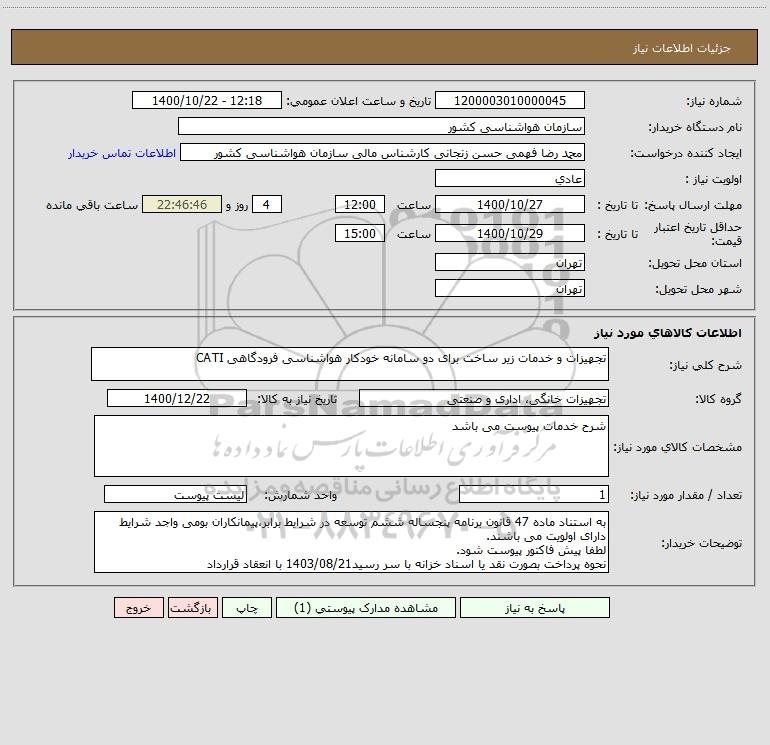This screenshot has width=770, height=745.
Task: Click the بازگشت back button
Action: (192, 607)
